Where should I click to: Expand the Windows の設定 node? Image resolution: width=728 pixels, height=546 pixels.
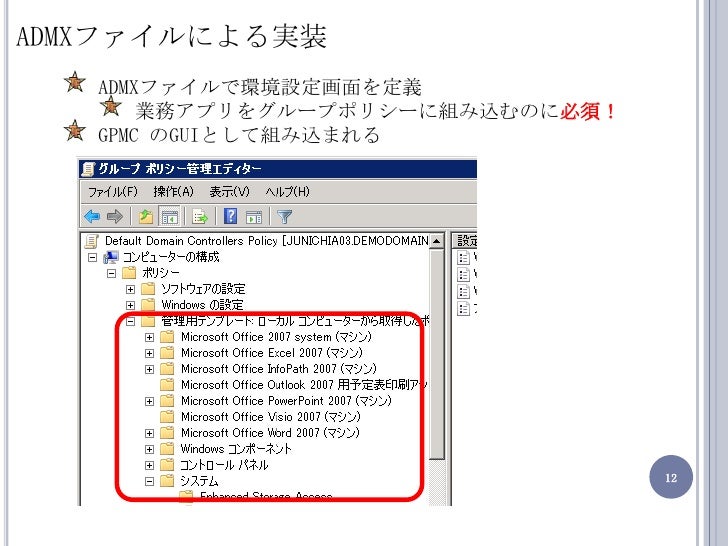130,305
